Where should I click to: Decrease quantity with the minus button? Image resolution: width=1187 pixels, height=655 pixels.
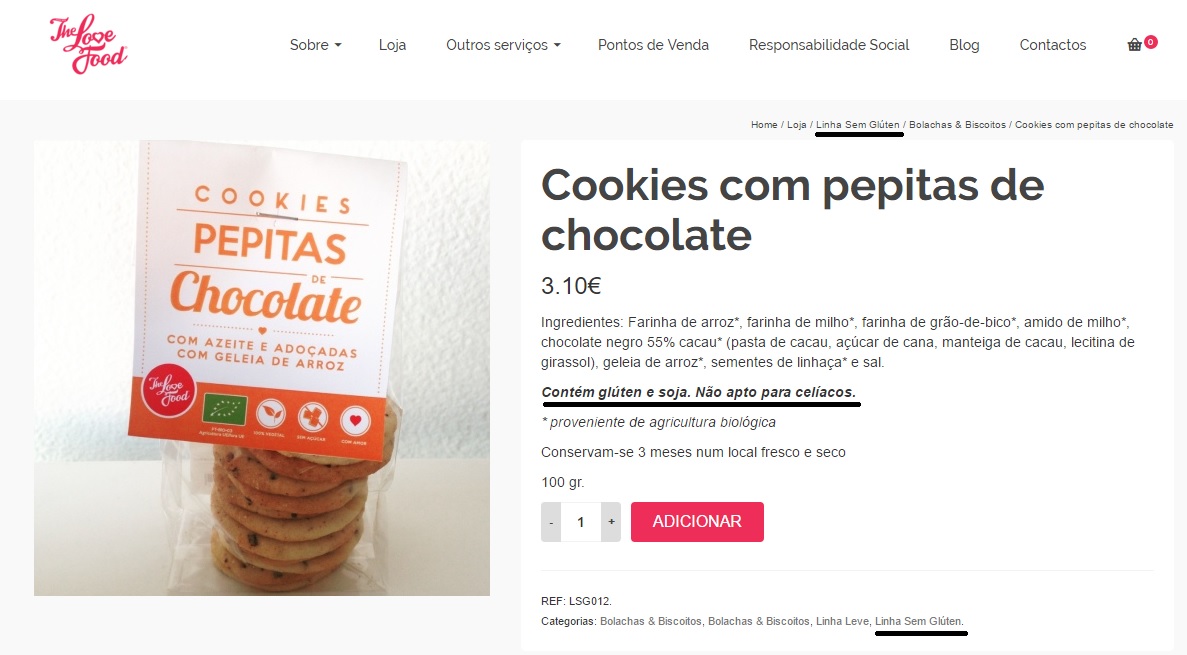[x=551, y=522]
